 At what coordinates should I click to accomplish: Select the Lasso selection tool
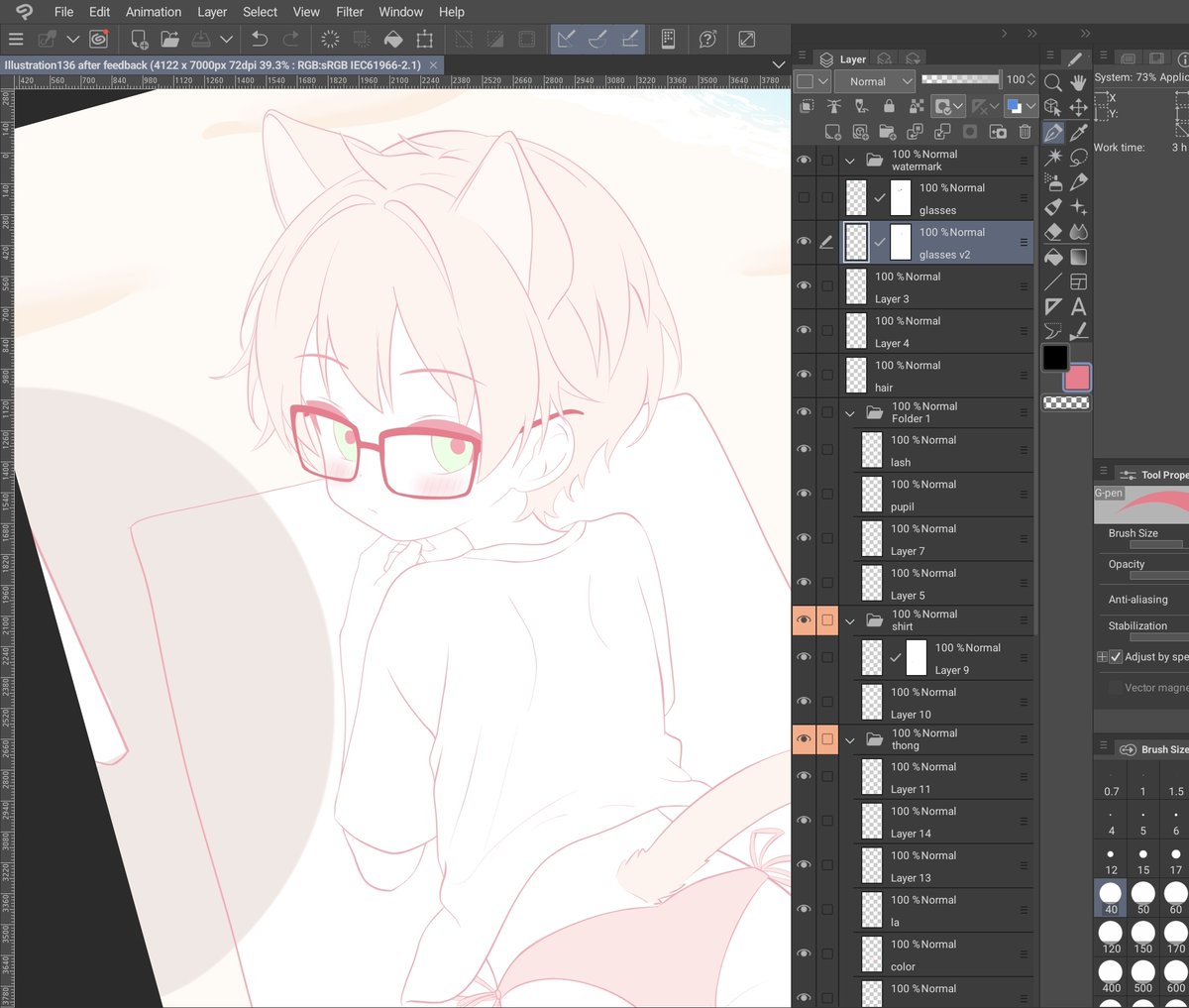(x=1078, y=157)
